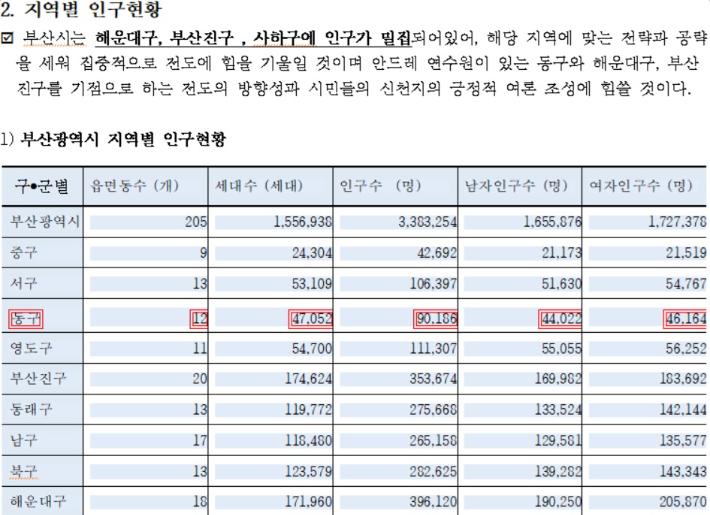Click the underlined bold phrase '해운대구, 부산진구'

click(x=165, y=38)
